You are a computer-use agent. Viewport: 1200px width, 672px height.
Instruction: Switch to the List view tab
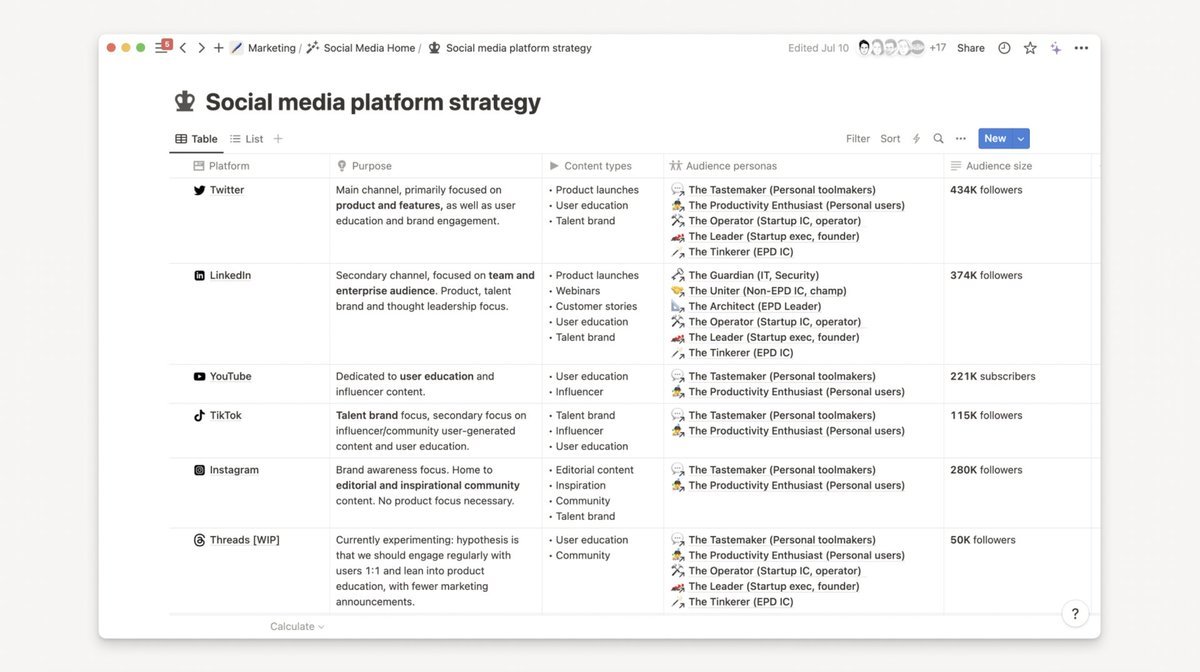pyautogui.click(x=246, y=139)
